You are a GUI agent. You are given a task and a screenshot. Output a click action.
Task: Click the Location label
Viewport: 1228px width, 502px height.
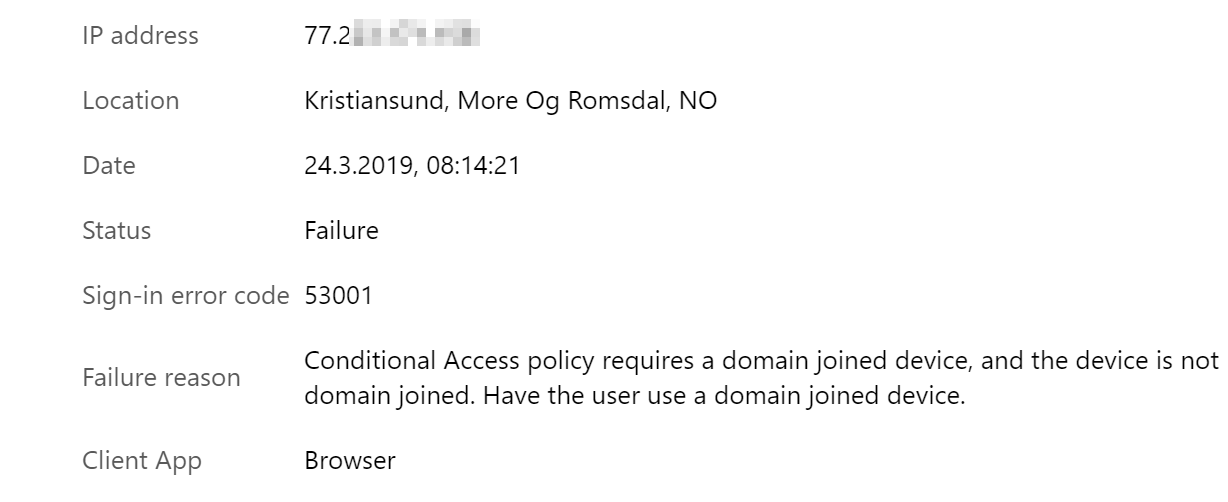131,101
